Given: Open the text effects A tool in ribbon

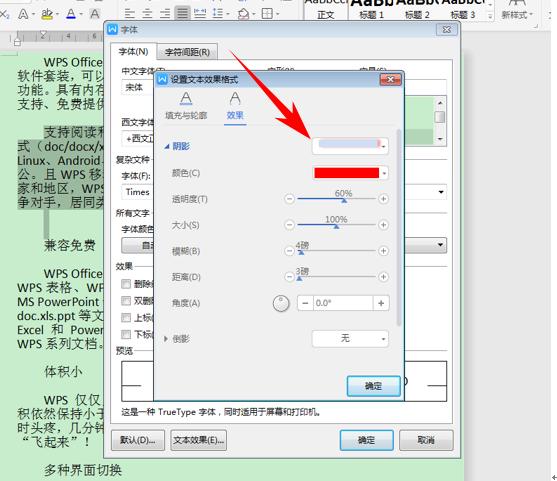Looking at the screenshot, I should pos(23,14).
